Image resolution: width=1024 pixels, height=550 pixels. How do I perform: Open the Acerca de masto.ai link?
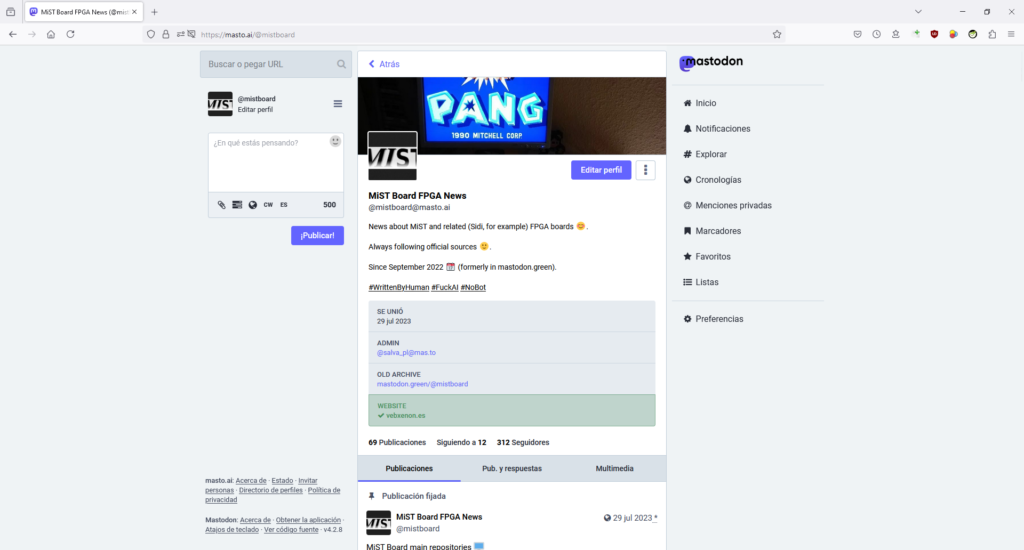tap(251, 481)
